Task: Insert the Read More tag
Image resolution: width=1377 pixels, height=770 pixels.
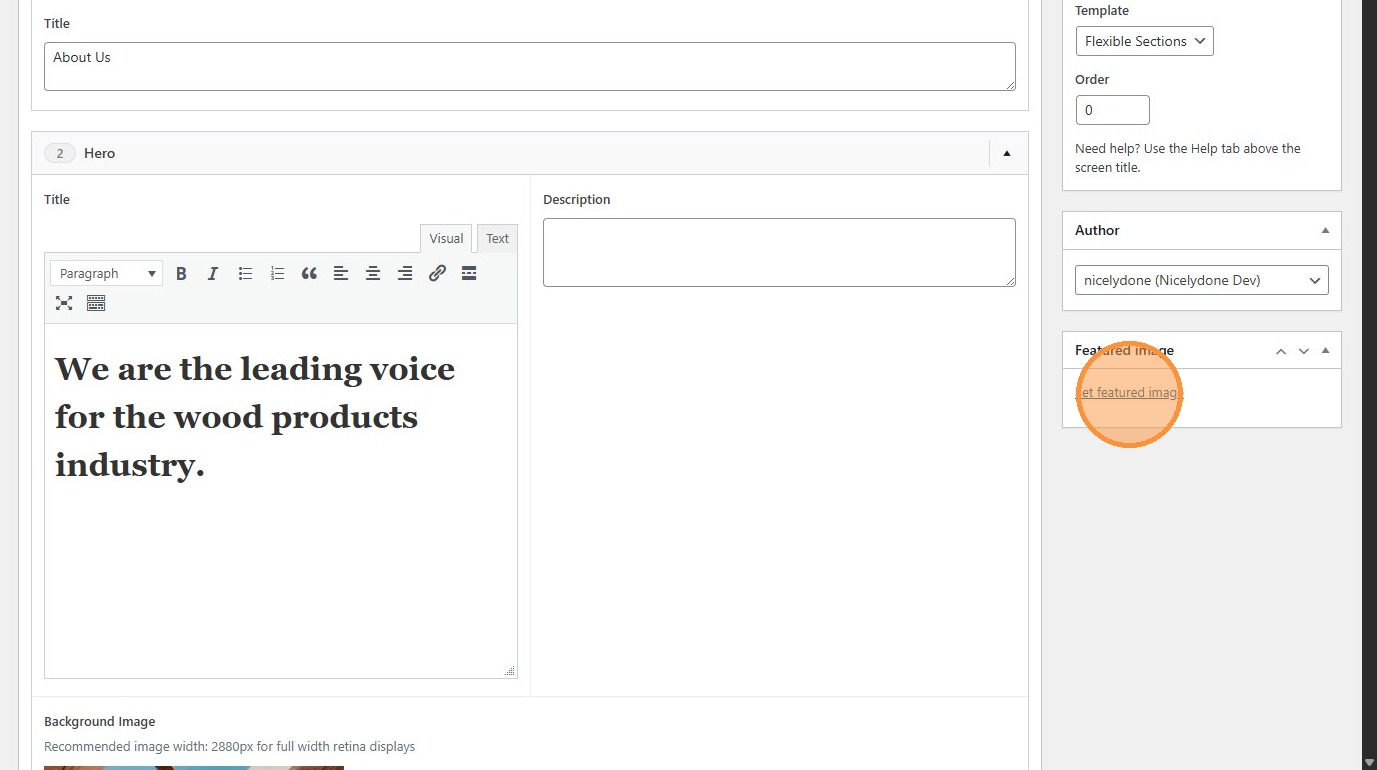Action: (x=469, y=273)
